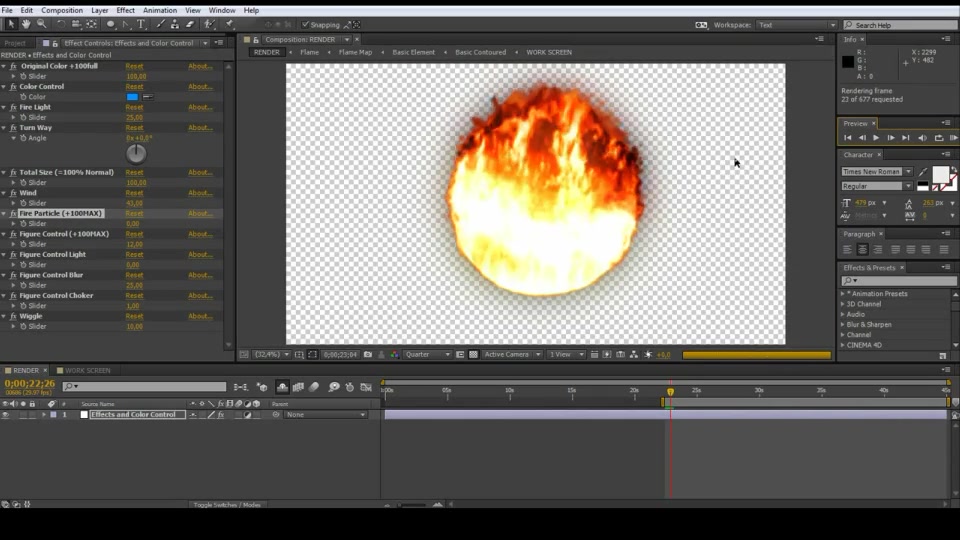Toggle Frame Blending enable in timeline
This screenshot has height=540, width=960.
click(298, 387)
